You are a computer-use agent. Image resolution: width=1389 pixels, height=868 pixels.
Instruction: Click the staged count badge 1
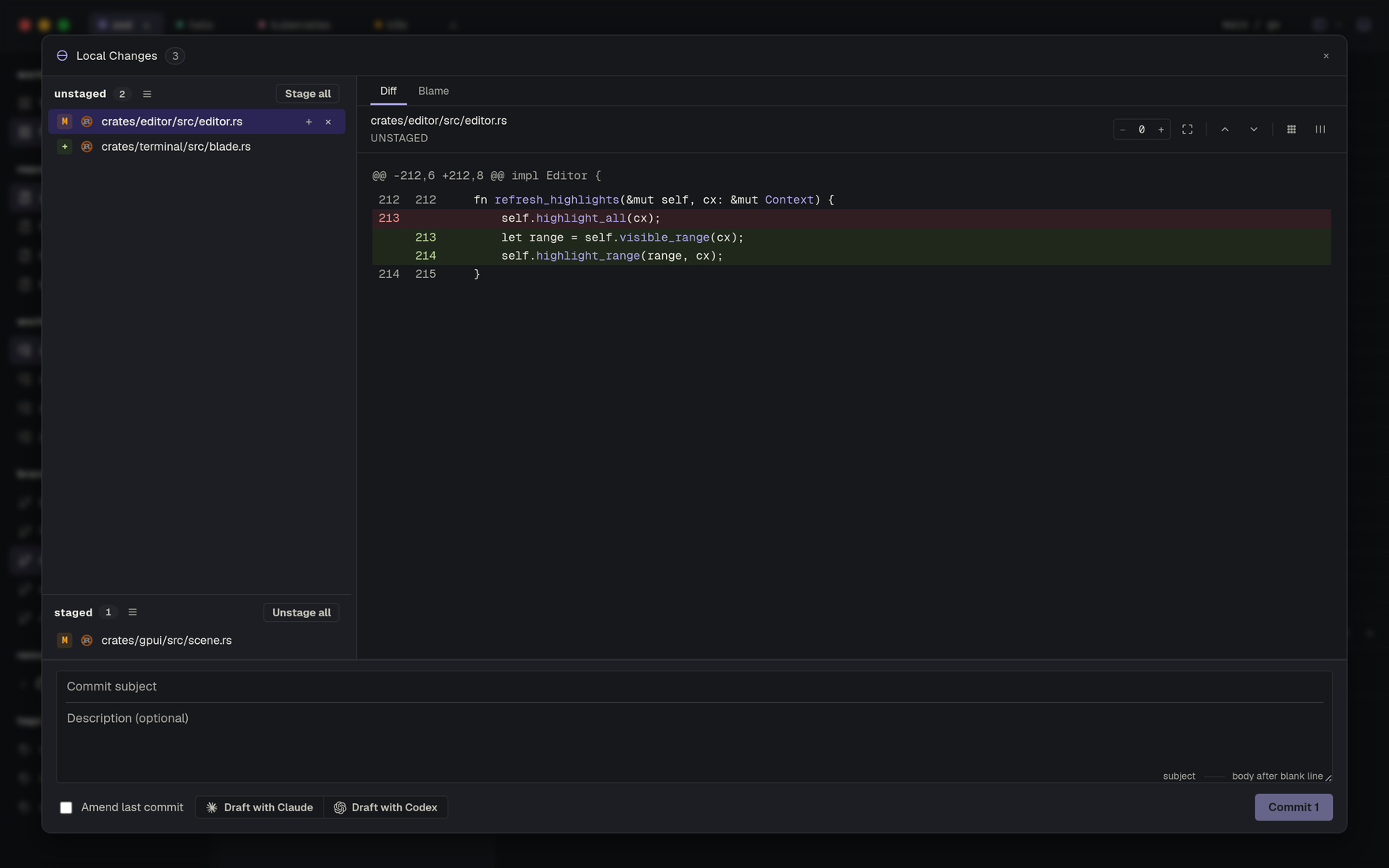tap(108, 612)
